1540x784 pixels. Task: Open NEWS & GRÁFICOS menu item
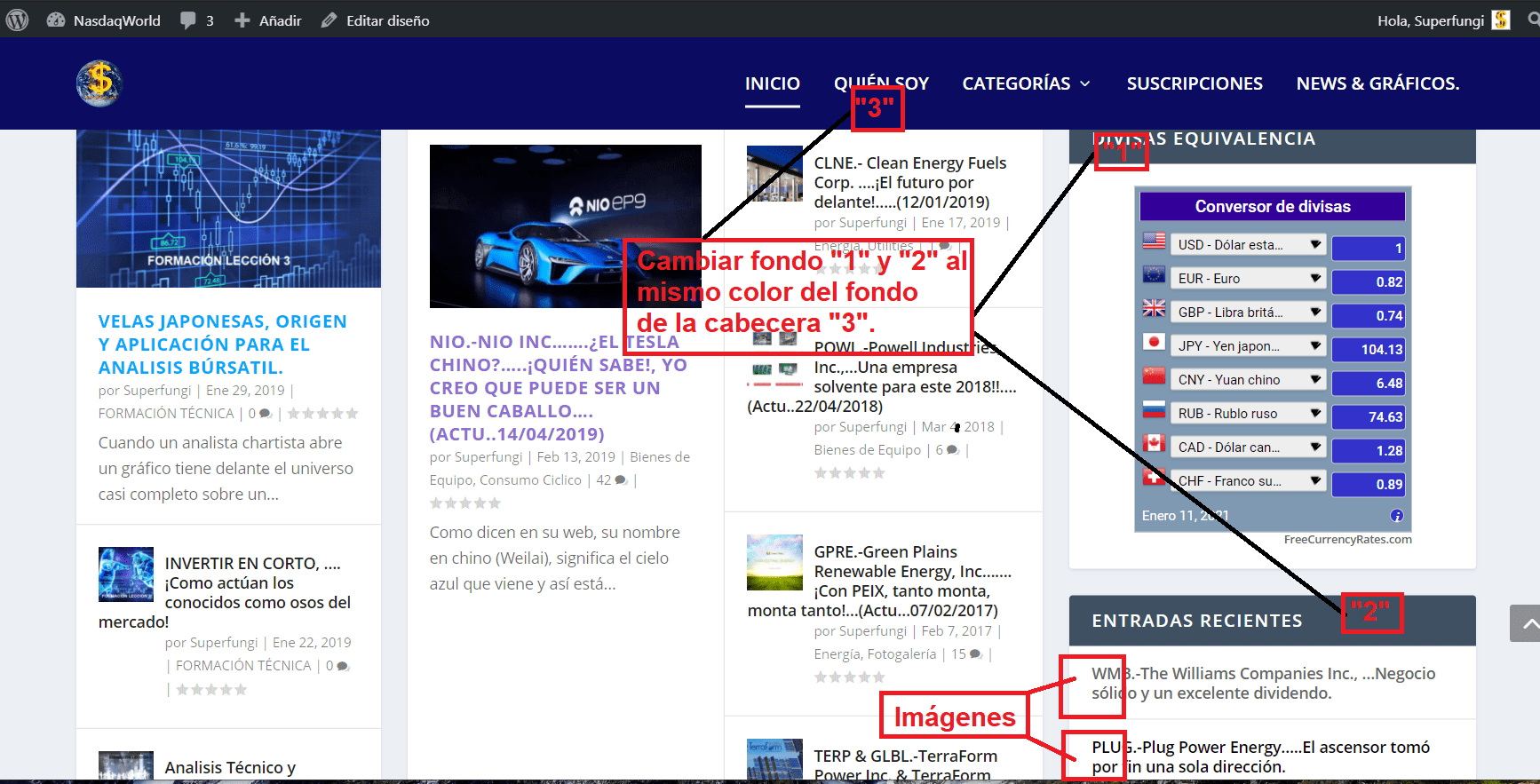(1377, 83)
